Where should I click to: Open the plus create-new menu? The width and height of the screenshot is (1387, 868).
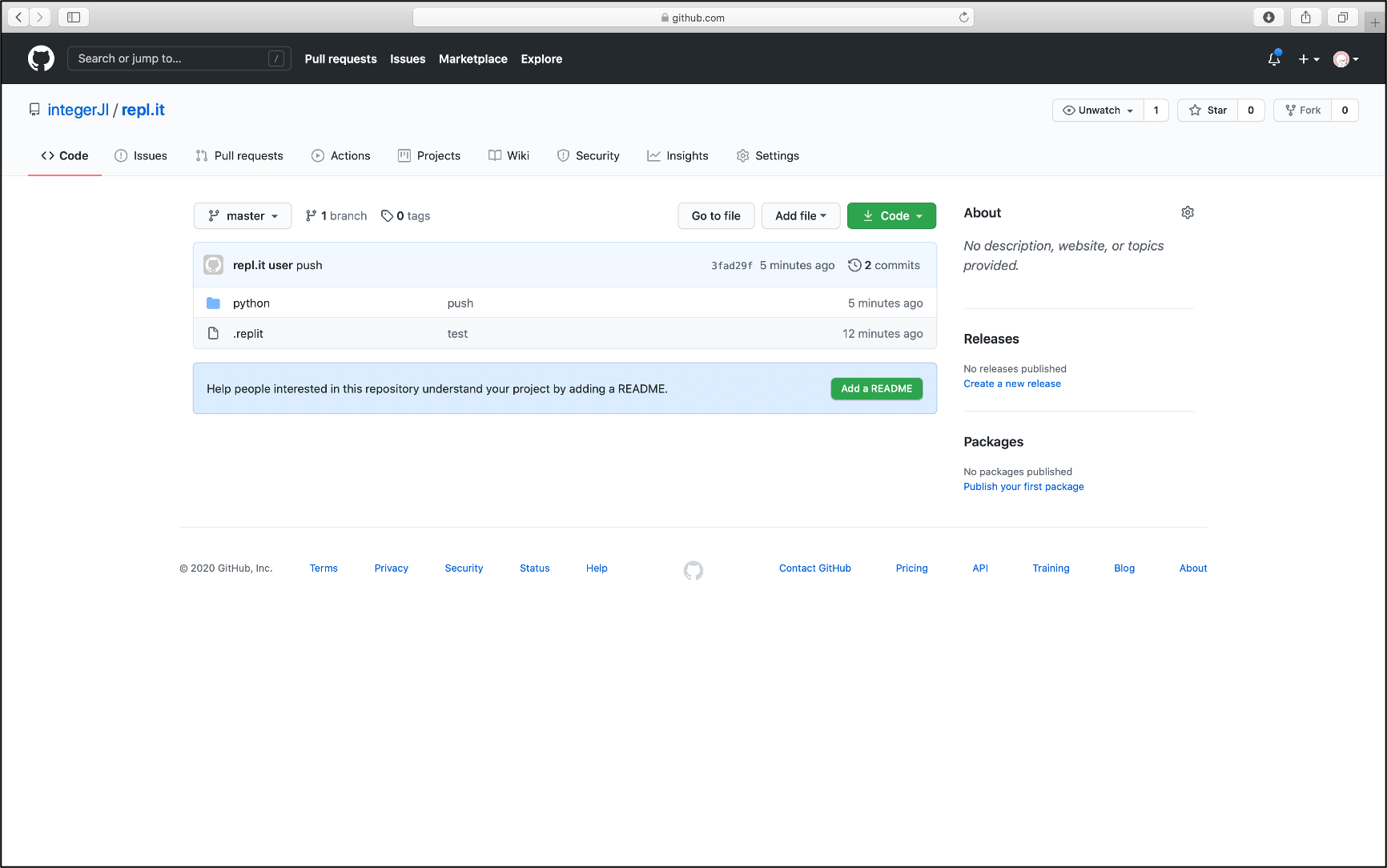(1309, 58)
